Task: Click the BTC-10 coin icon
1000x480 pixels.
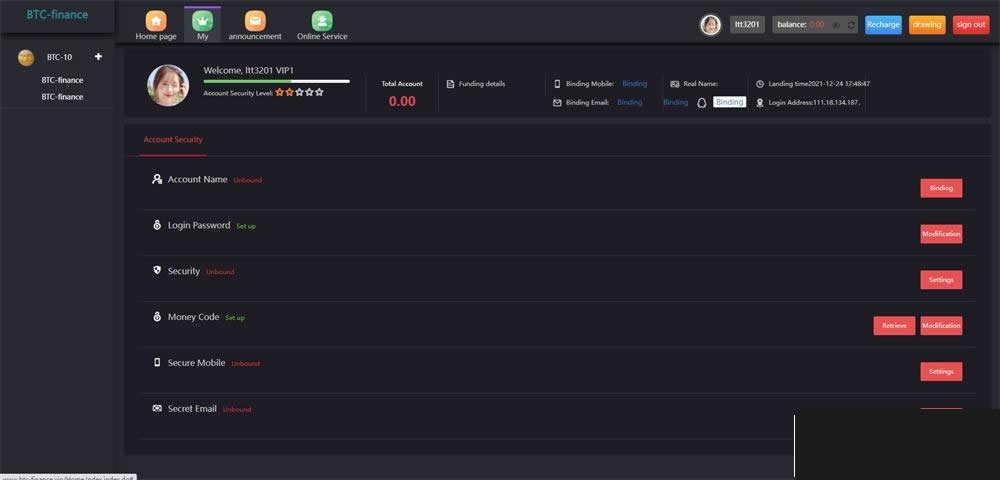Action: pyautogui.click(x=26, y=57)
